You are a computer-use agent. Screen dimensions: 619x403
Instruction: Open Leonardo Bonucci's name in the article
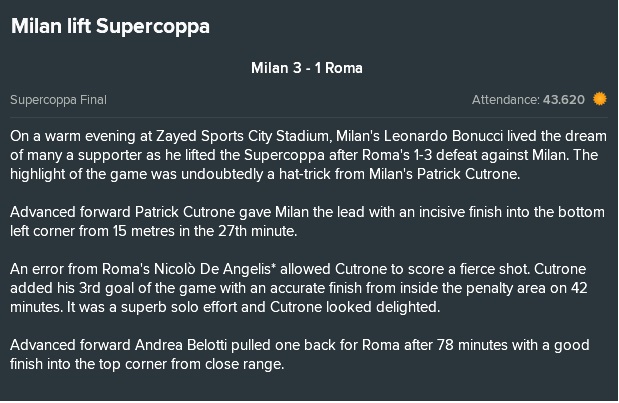pyautogui.click(x=443, y=136)
